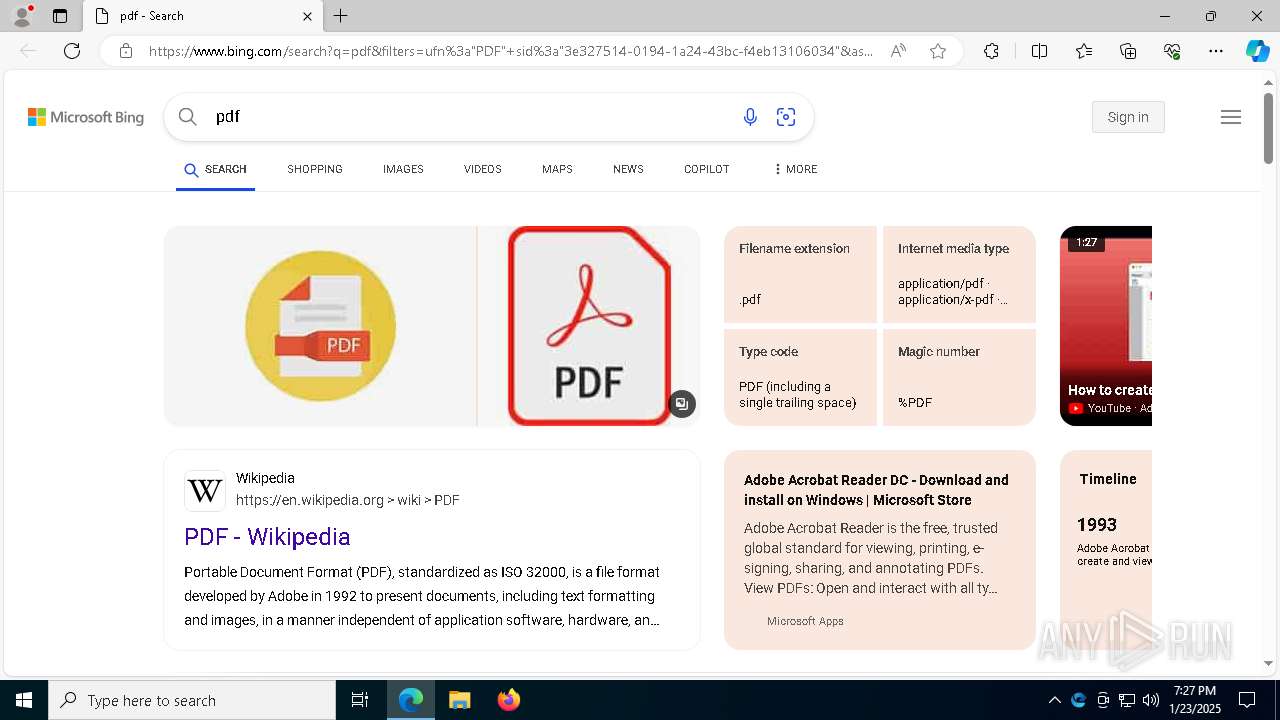Click the Microsoft Bing logo
Viewport: 1280px width, 720px height.
86,117
